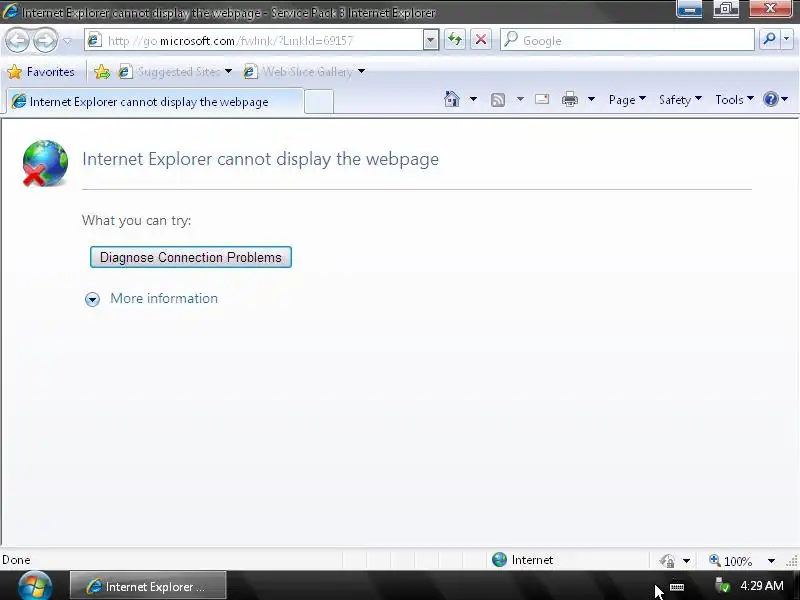The height and width of the screenshot is (600, 800).
Task: Click the 'Done' status bar text
Action: pos(16,560)
